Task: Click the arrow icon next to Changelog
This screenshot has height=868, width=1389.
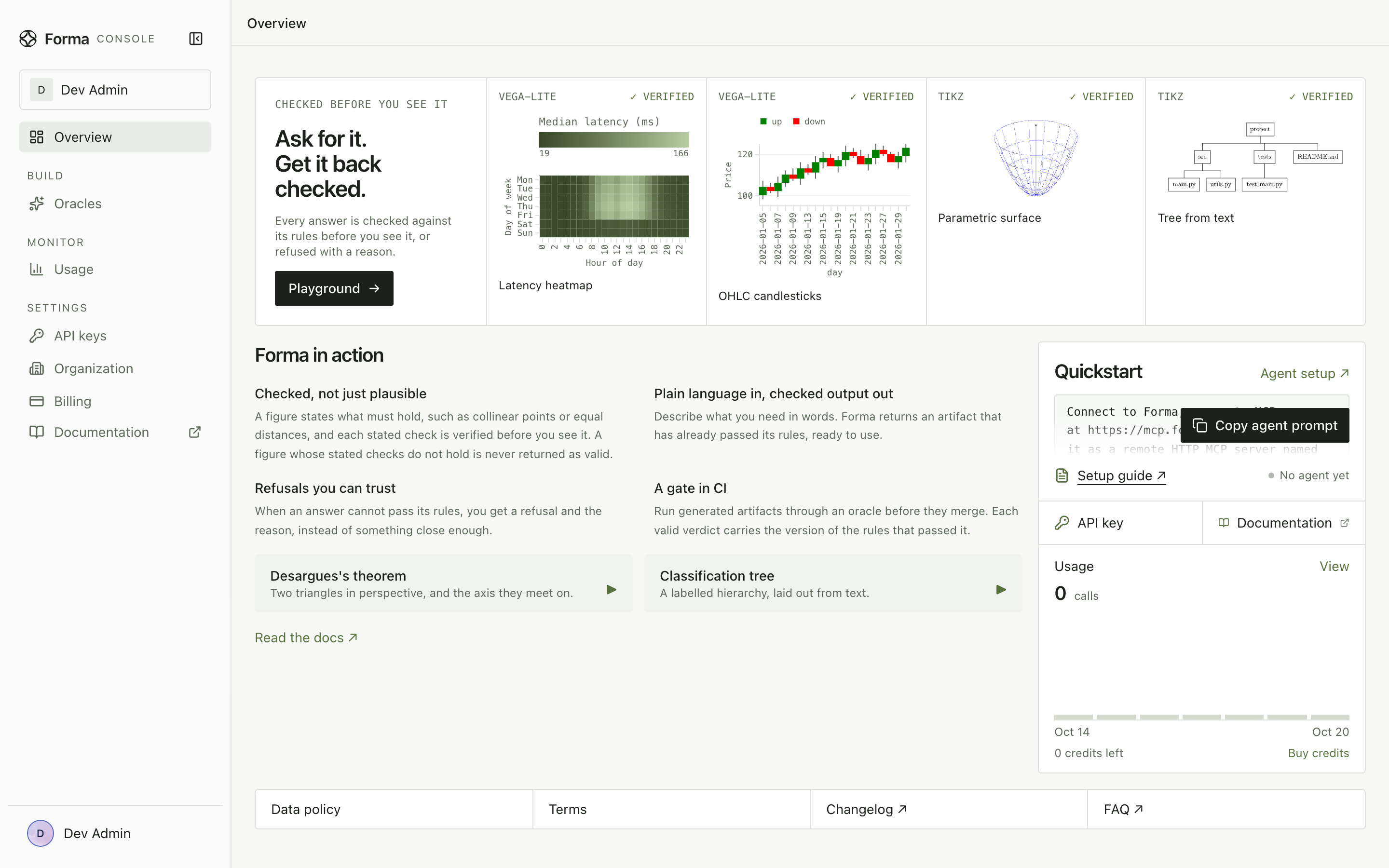Action: 902,809
